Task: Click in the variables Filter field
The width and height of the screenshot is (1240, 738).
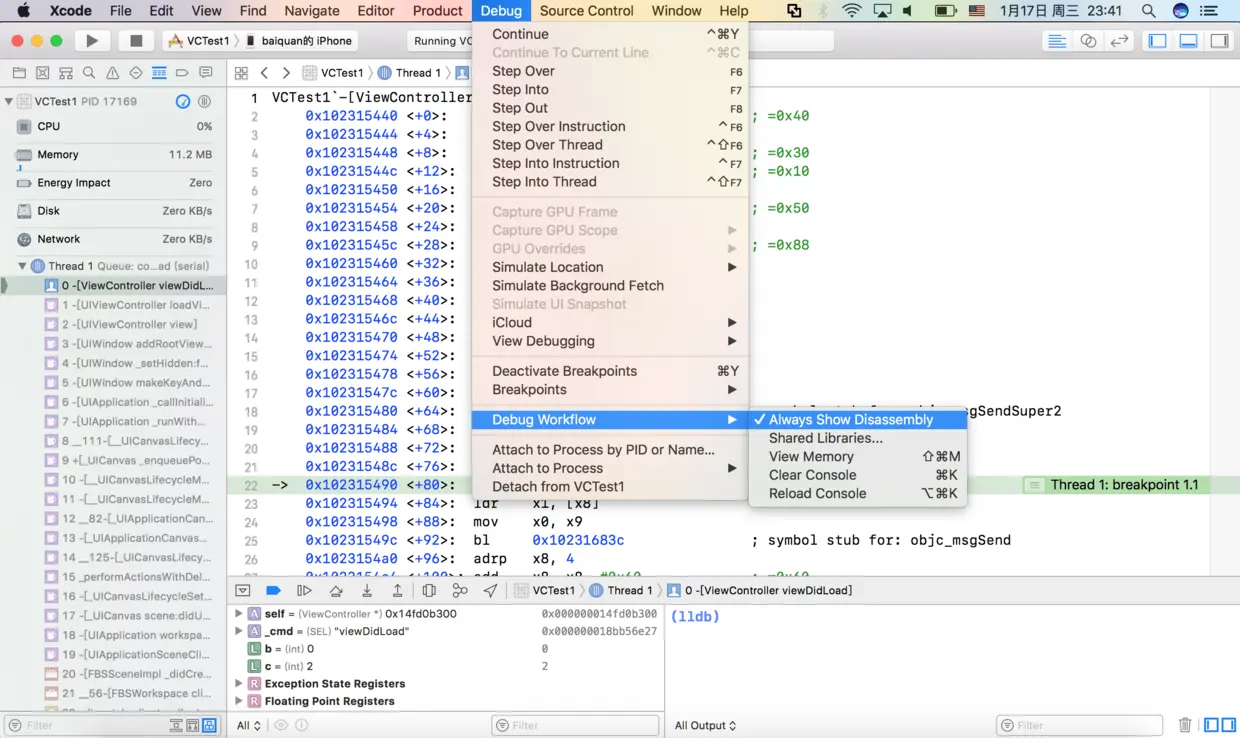Action: coord(575,725)
